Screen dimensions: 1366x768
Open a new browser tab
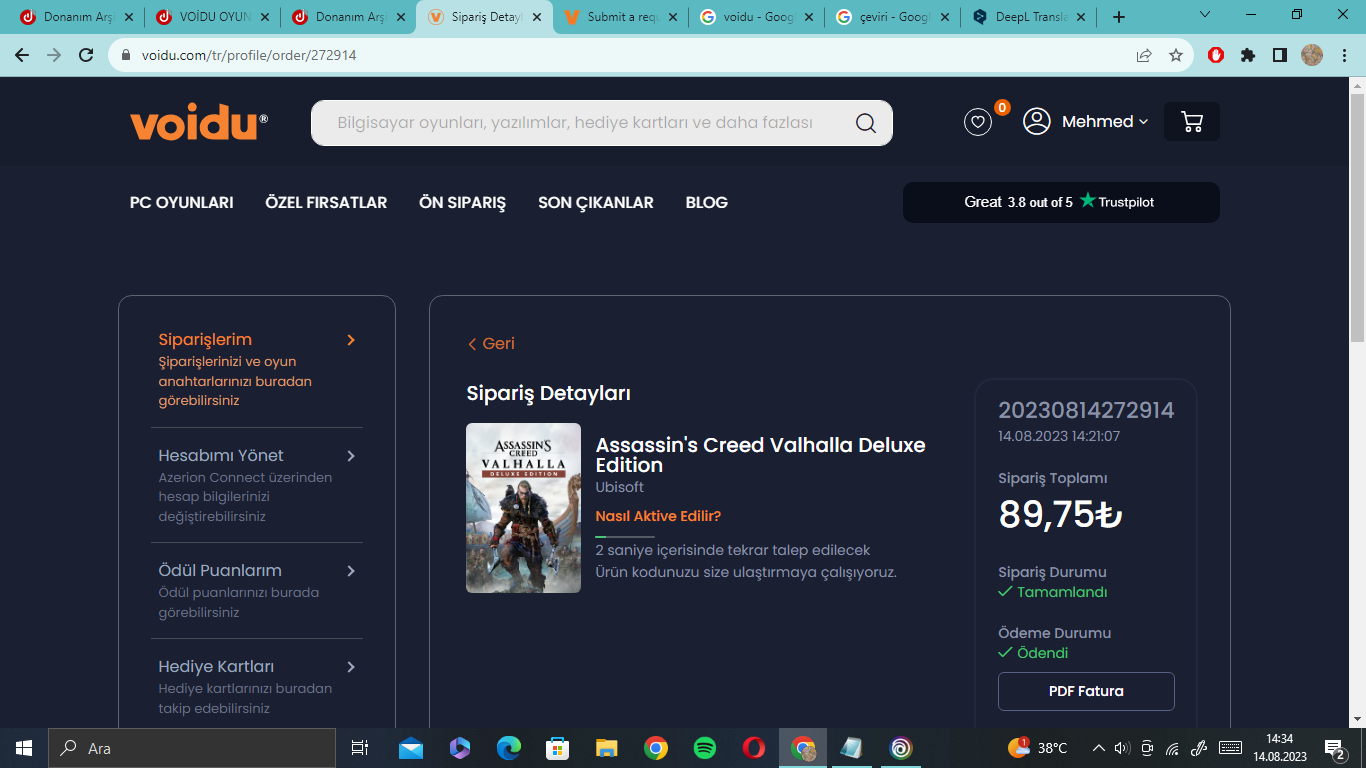1119,17
